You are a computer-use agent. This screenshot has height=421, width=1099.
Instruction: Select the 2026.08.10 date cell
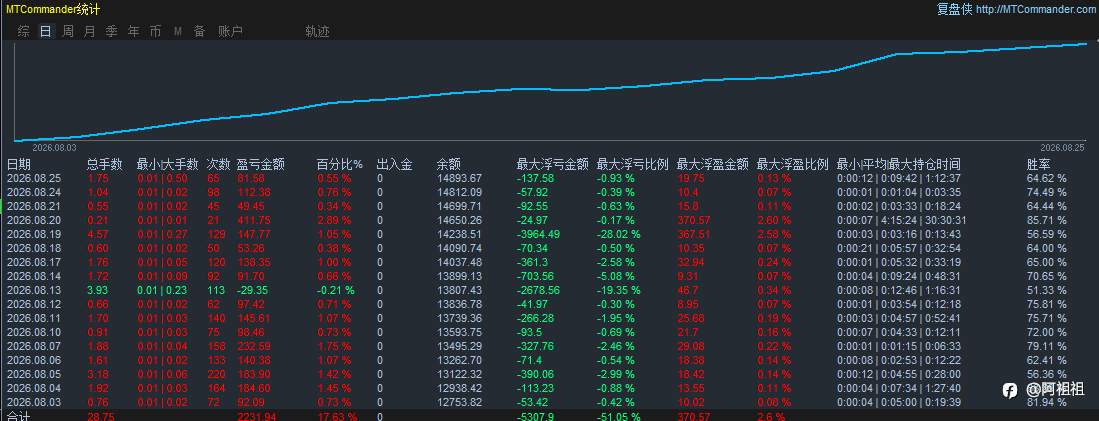pyautogui.click(x=34, y=332)
